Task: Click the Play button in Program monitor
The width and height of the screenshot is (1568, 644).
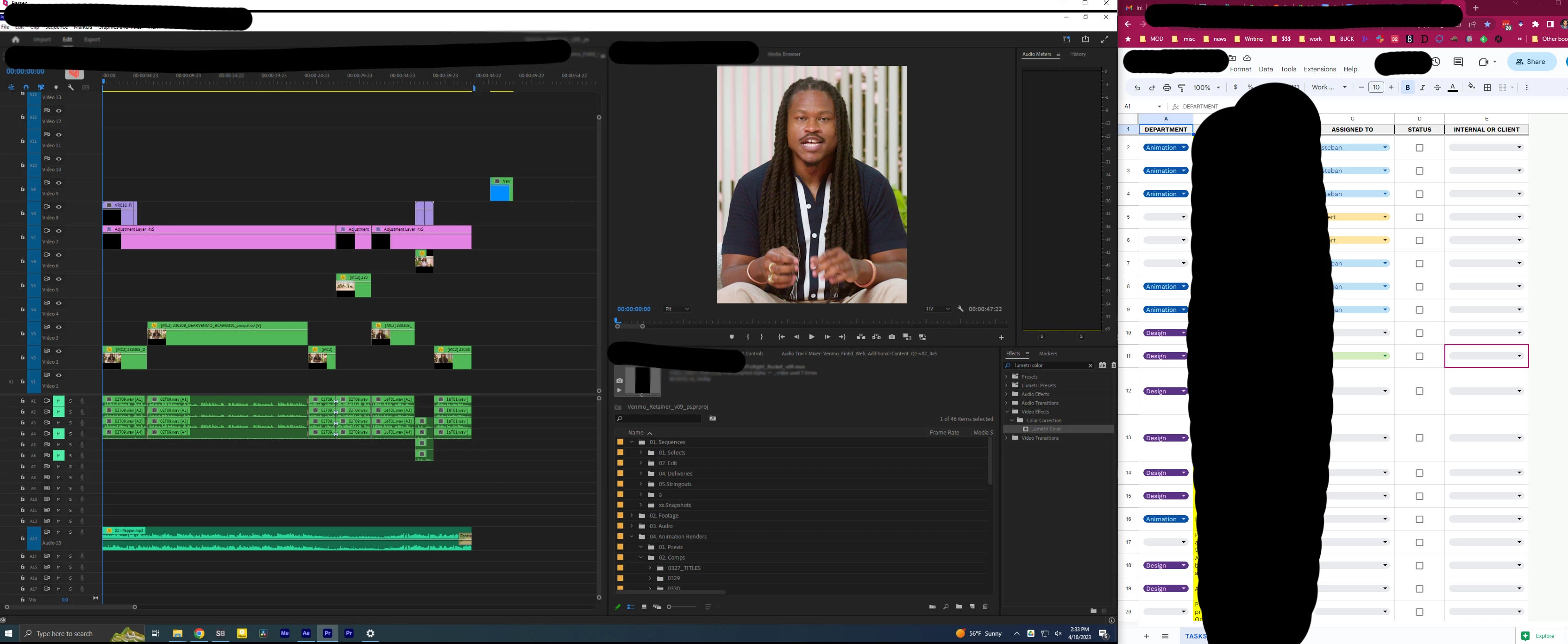Action: 811,337
